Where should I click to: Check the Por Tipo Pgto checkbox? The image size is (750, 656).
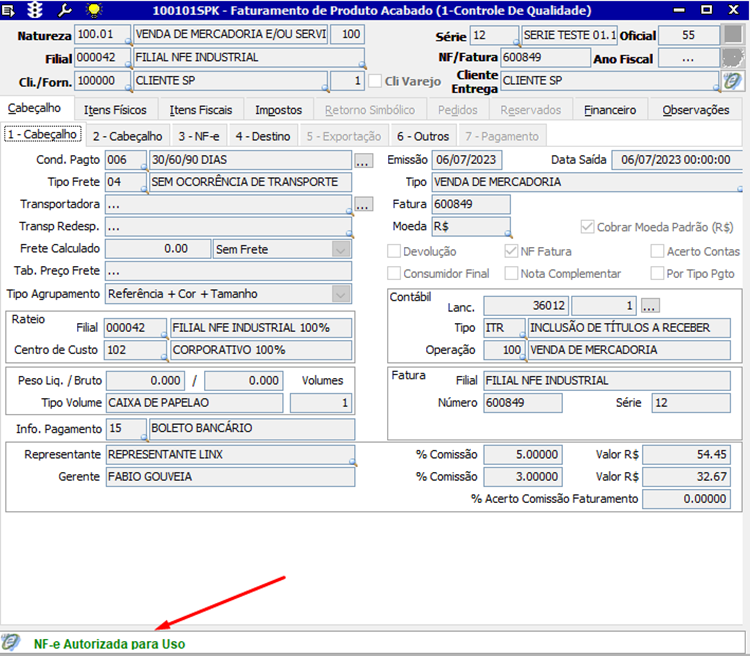[x=658, y=273]
